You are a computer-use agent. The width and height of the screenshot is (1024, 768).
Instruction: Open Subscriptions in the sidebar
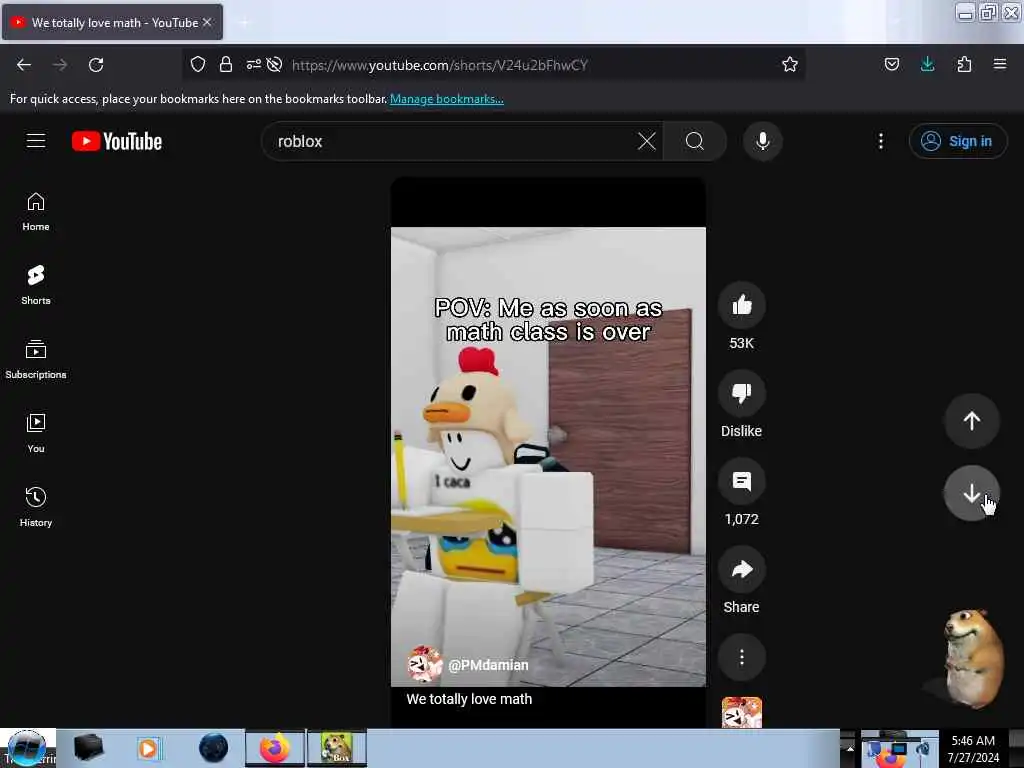click(36, 359)
